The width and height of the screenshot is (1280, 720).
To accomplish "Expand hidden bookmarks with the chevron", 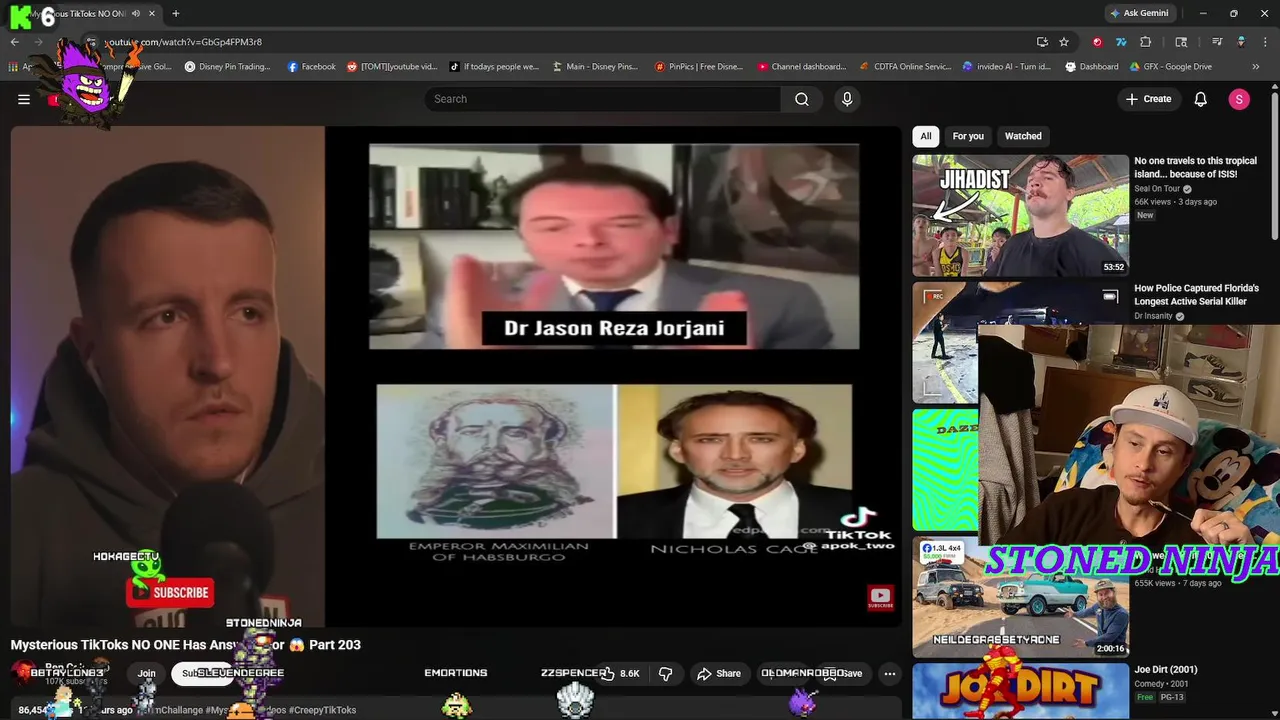I will (1257, 67).
